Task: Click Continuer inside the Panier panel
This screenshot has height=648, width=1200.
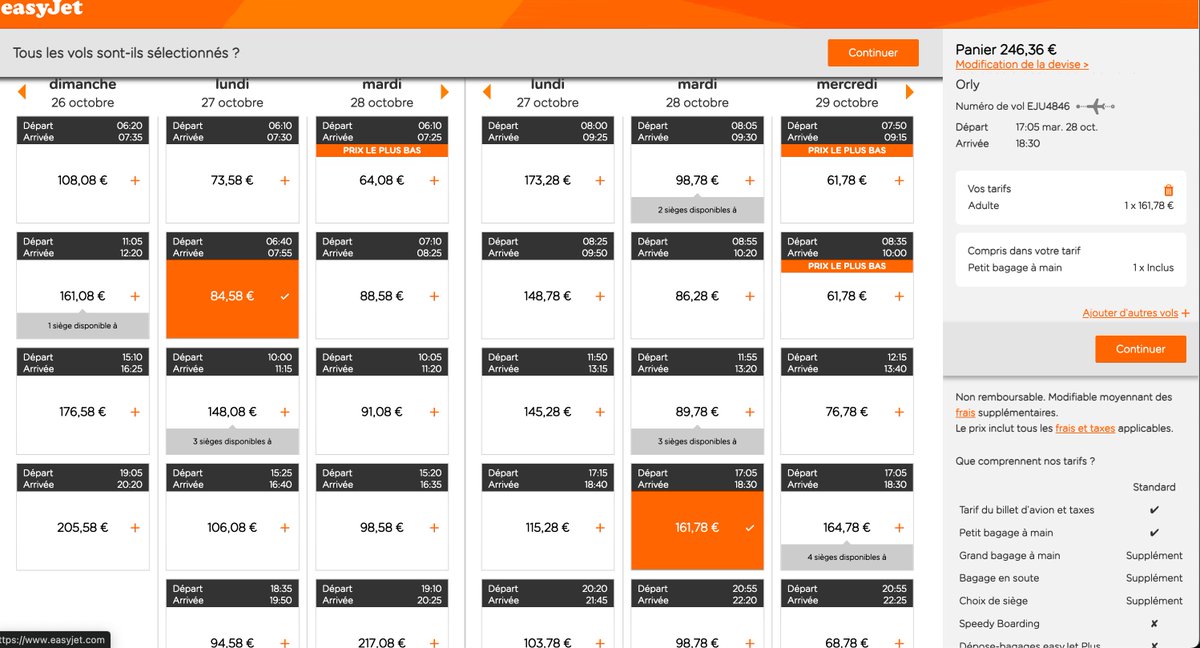Action: pyautogui.click(x=1141, y=349)
